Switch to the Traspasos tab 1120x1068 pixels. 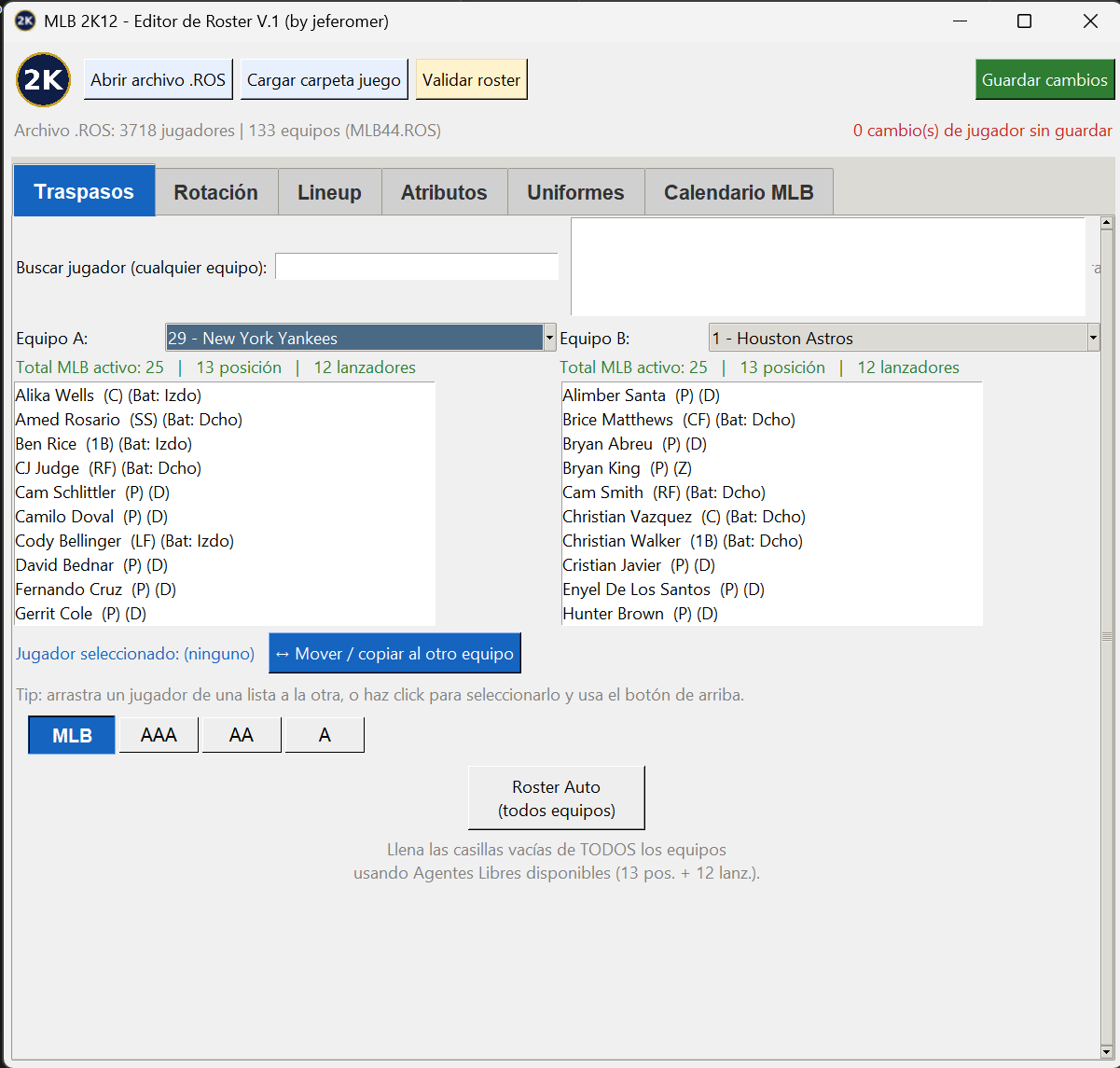(x=84, y=192)
